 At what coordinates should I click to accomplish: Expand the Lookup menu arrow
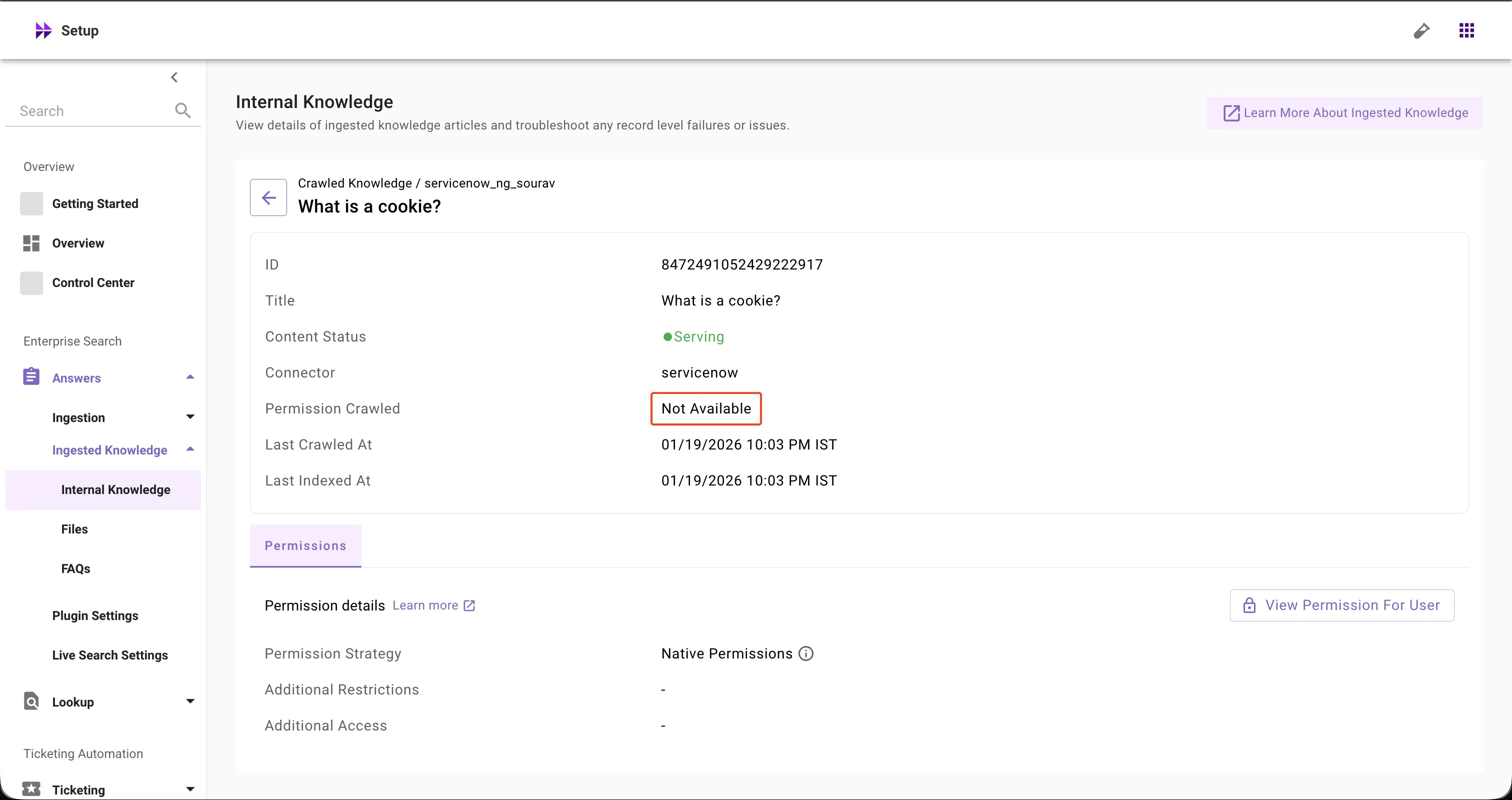coord(189,701)
